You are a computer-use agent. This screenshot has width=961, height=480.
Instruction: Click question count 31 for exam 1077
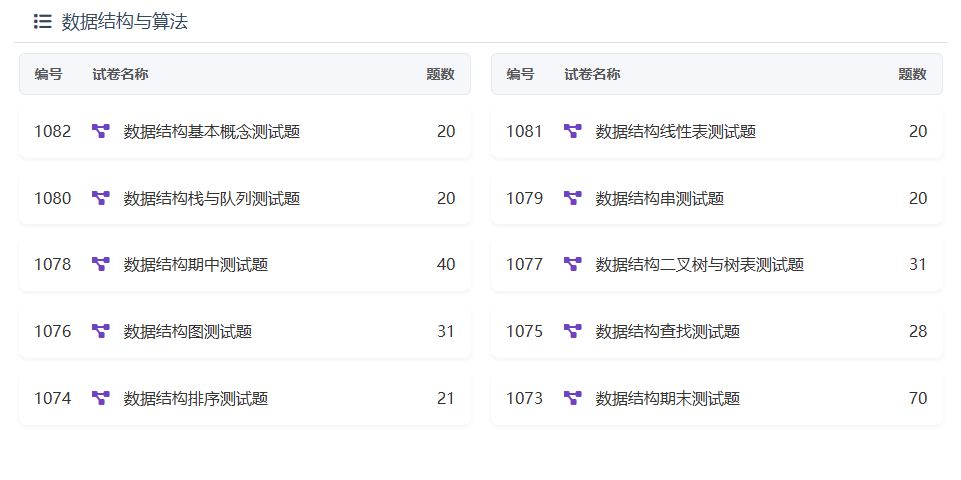pyautogui.click(x=918, y=264)
